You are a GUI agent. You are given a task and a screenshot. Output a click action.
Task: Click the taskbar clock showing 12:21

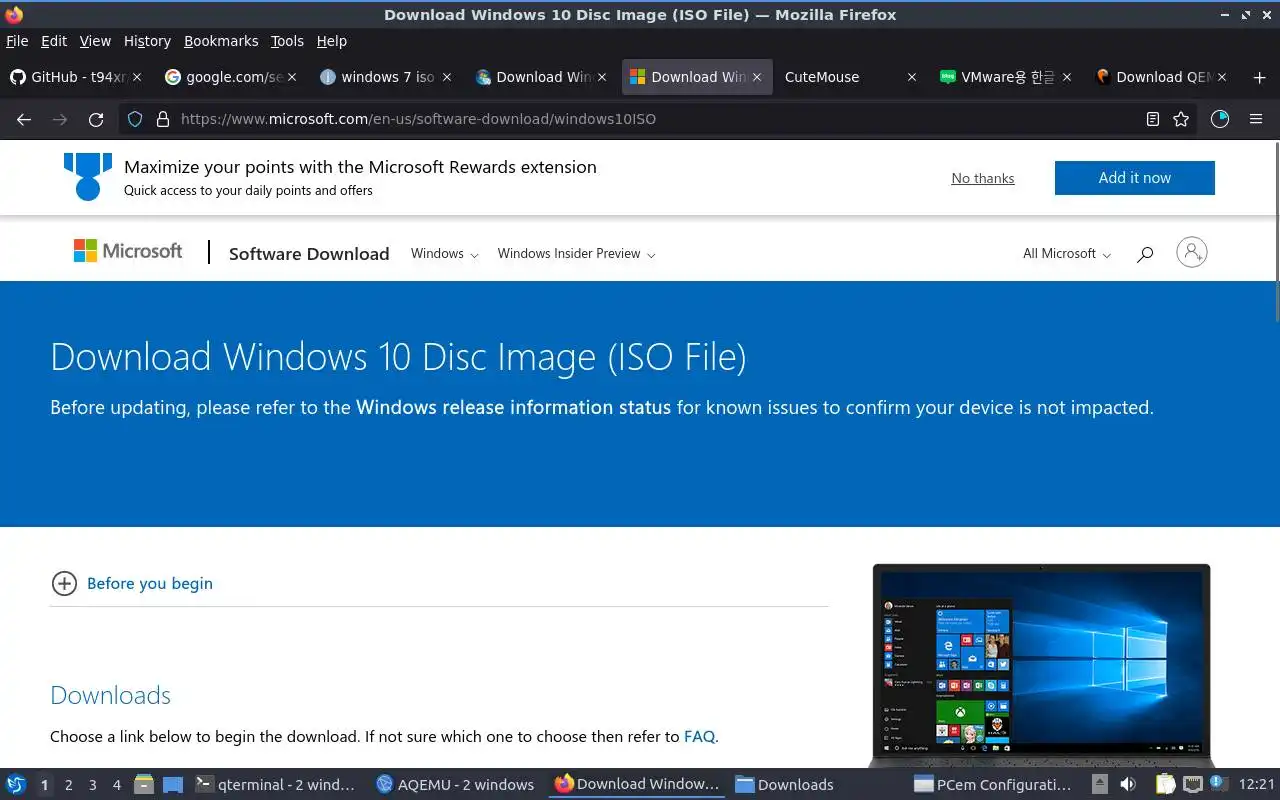point(1257,785)
